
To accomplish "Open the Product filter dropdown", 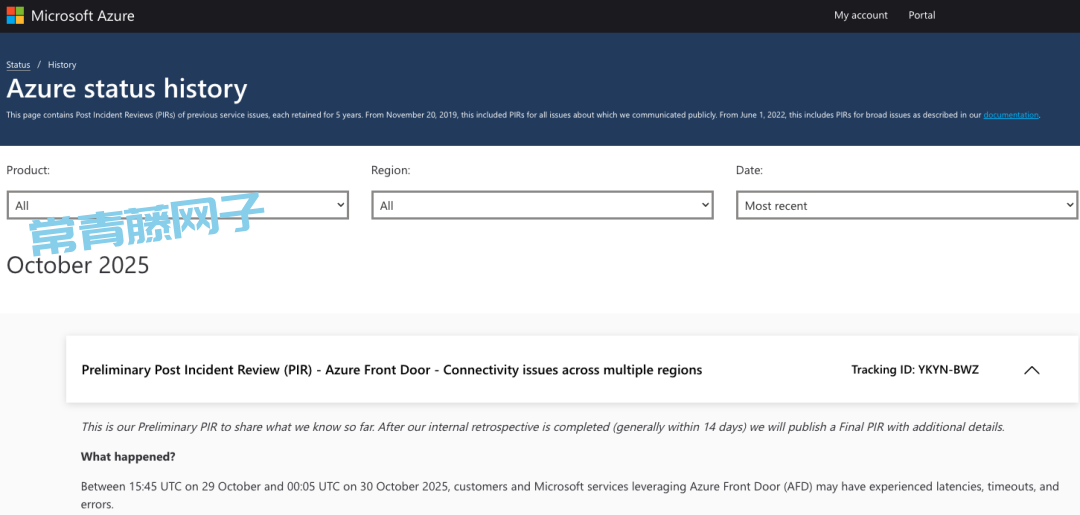I will point(178,205).
